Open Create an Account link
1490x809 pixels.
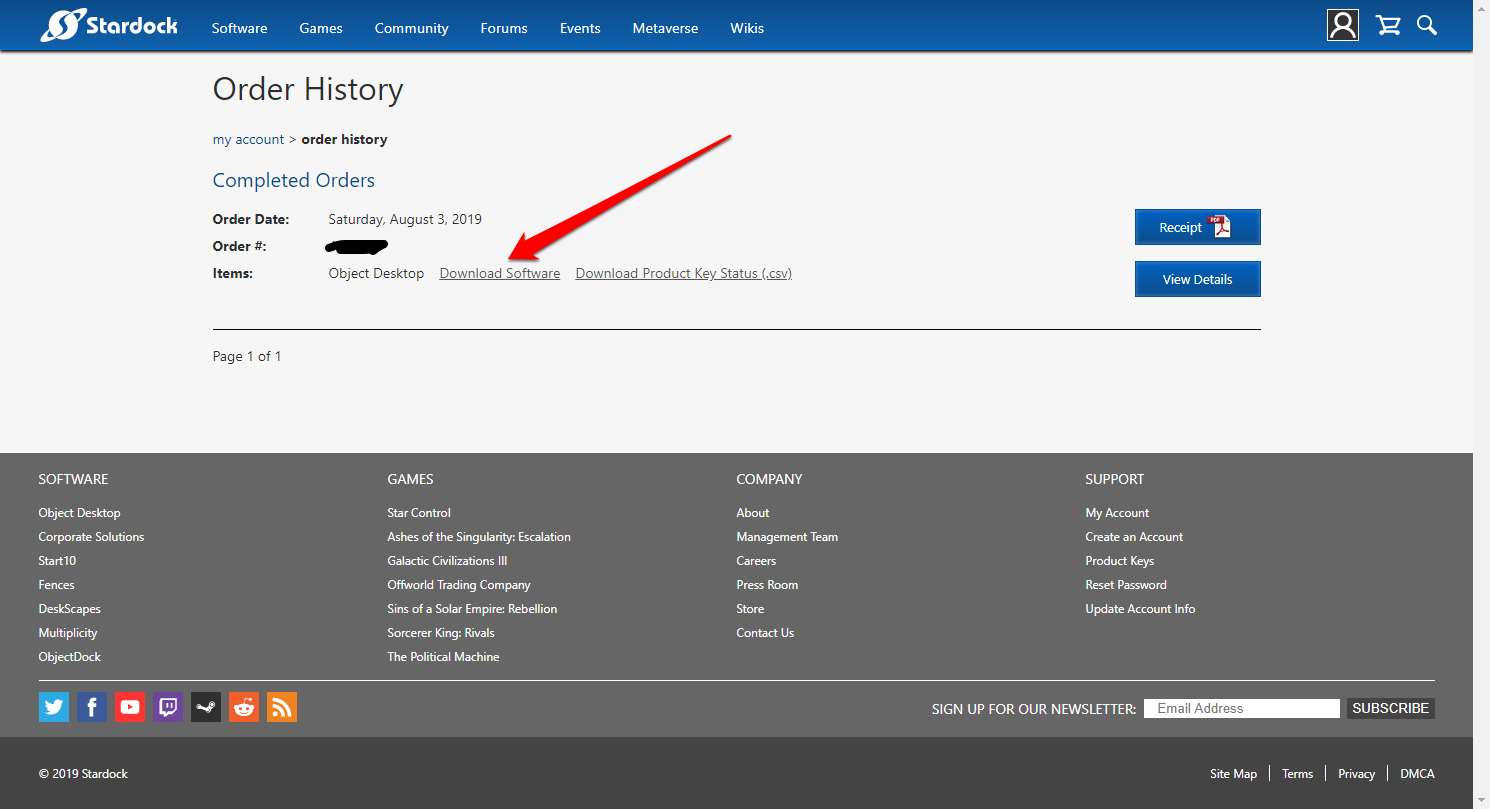coord(1134,537)
